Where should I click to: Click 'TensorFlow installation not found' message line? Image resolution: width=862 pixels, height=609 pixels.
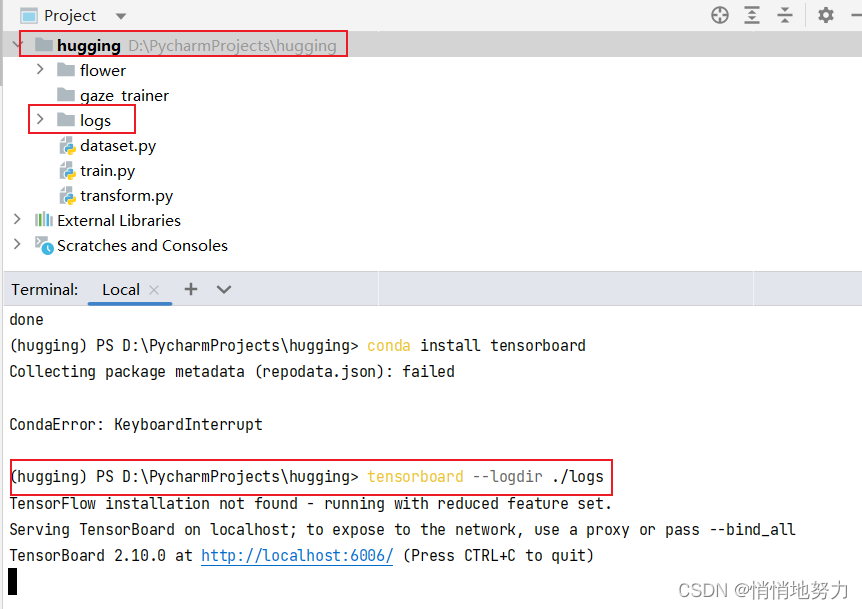(311, 503)
